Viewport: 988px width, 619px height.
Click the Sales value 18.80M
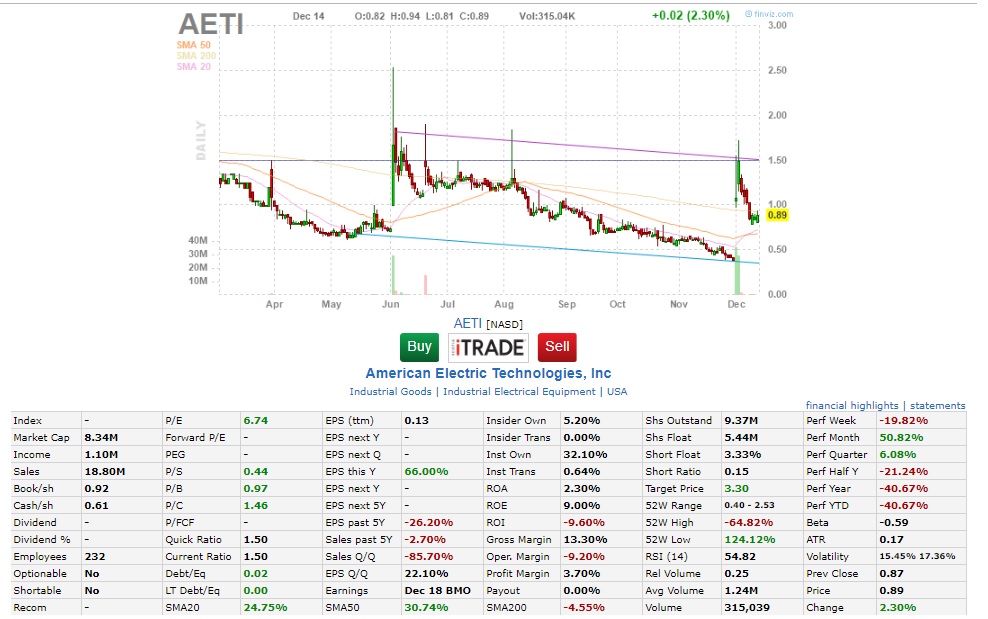(x=105, y=471)
